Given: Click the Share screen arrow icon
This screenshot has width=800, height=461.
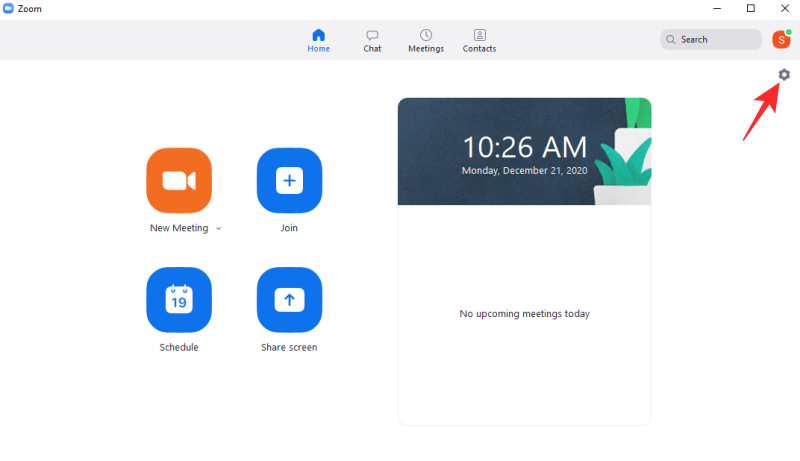Looking at the screenshot, I should point(289,300).
